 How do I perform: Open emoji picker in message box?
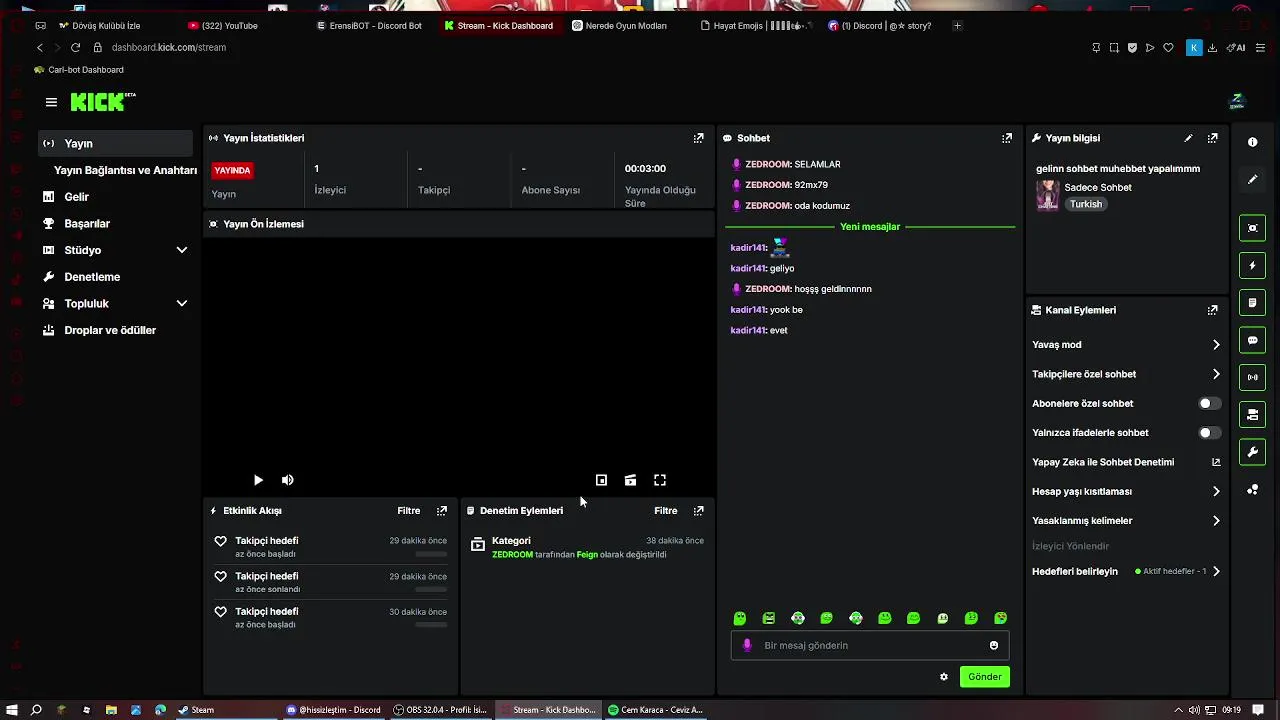[x=994, y=646]
